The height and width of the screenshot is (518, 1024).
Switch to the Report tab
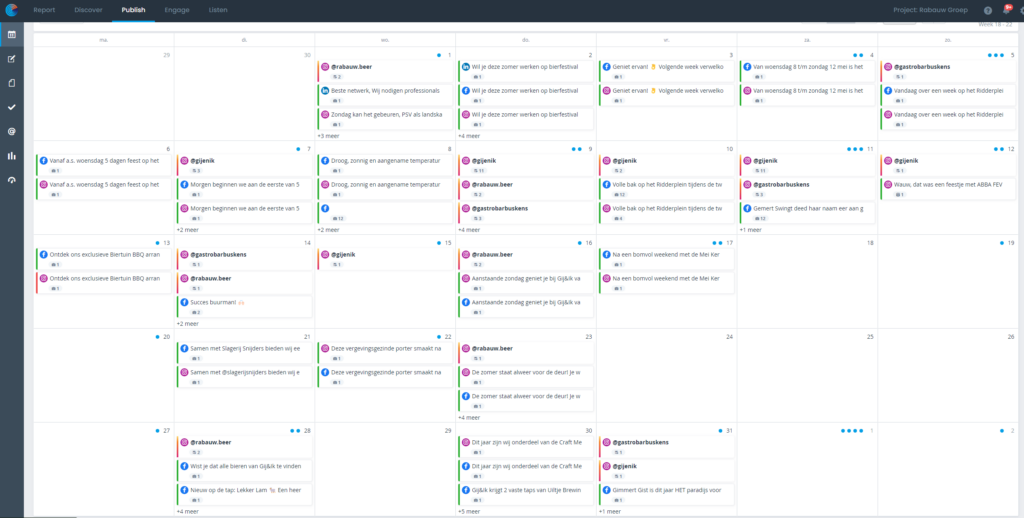click(x=44, y=9)
